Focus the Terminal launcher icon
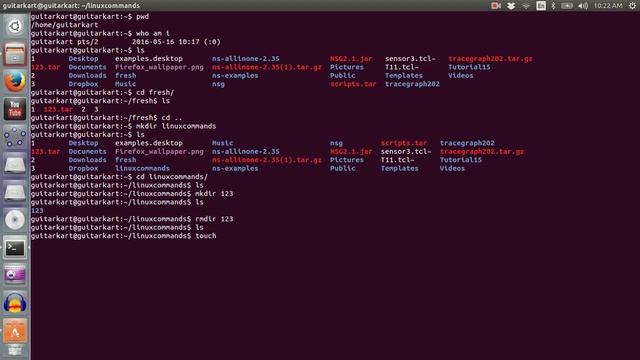The width and height of the screenshot is (640, 360). (x=15, y=248)
